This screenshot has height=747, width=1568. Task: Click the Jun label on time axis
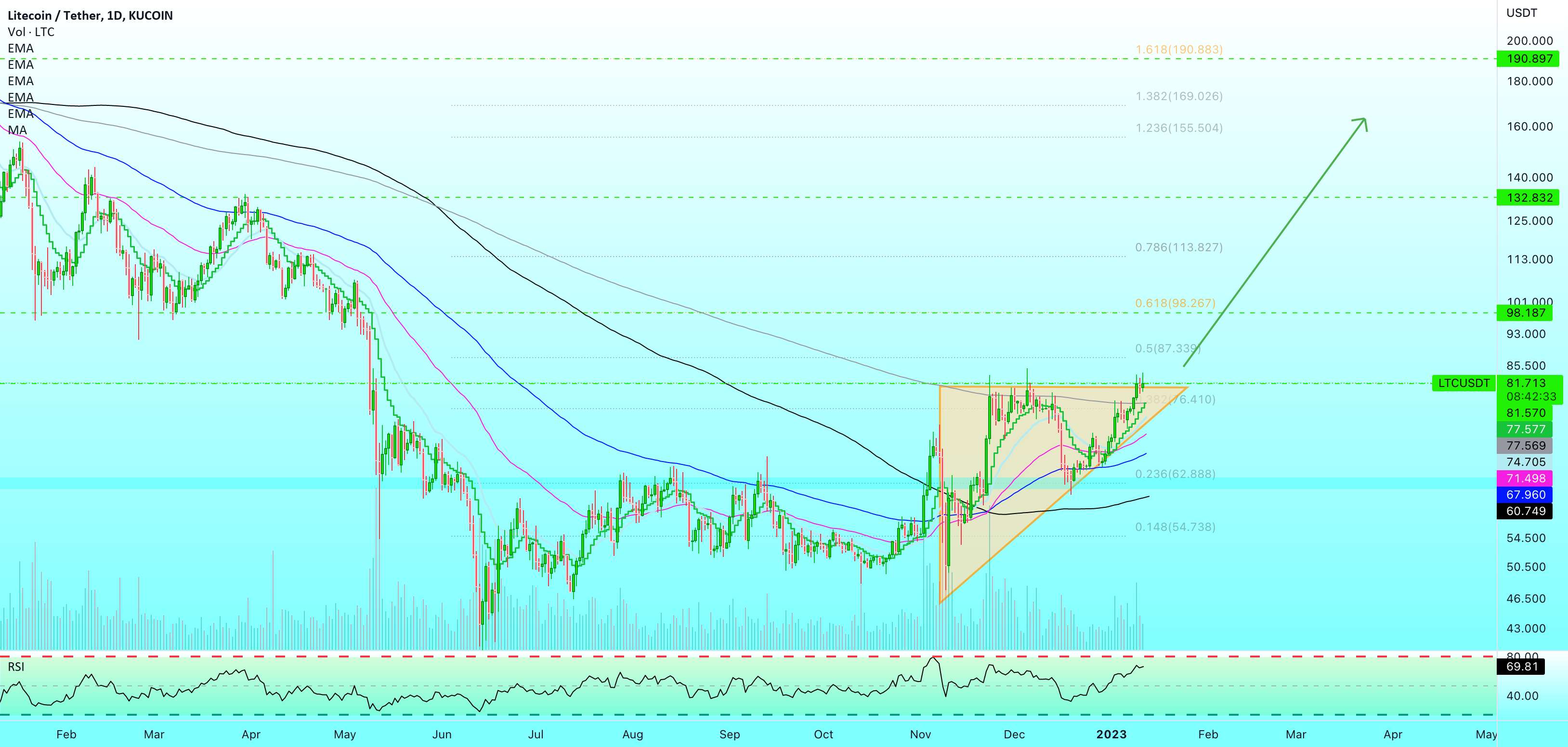(x=442, y=734)
